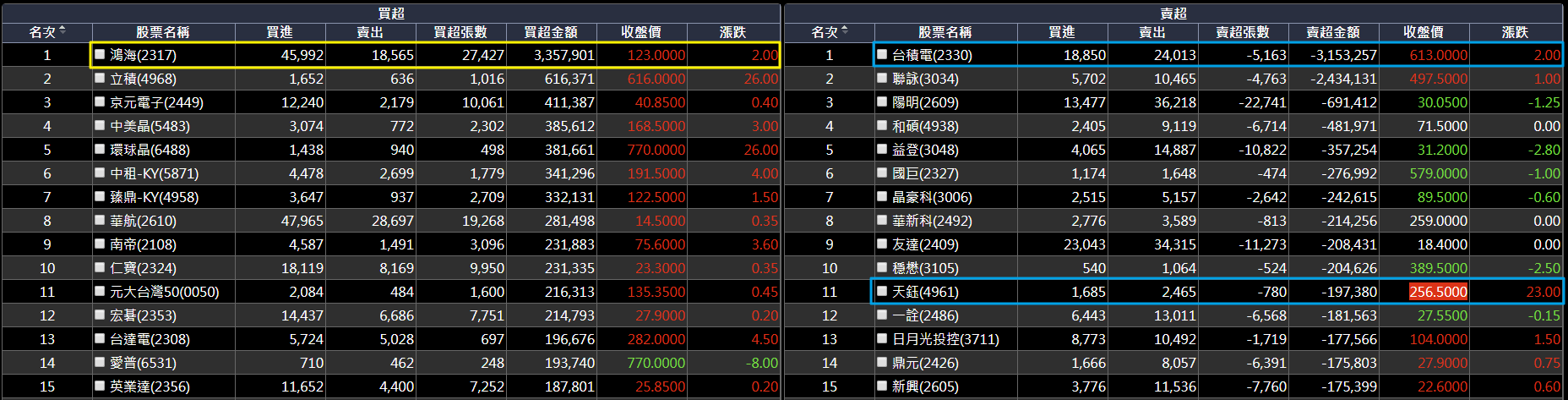Tick the checkbox beside 鴻海(2317)
The width and height of the screenshot is (1568, 400).
pos(101,54)
